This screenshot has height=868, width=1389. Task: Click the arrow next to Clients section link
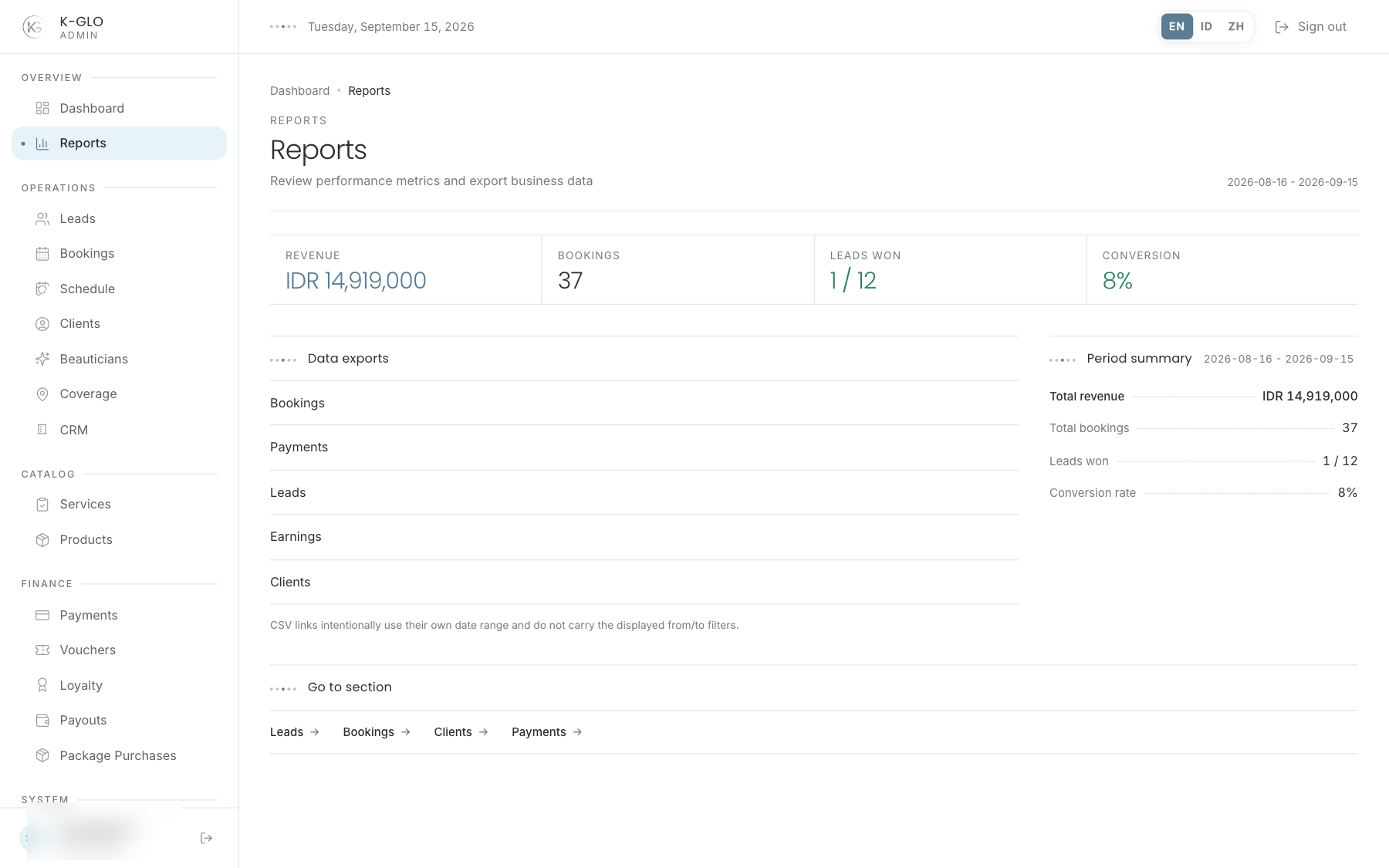[x=484, y=732]
